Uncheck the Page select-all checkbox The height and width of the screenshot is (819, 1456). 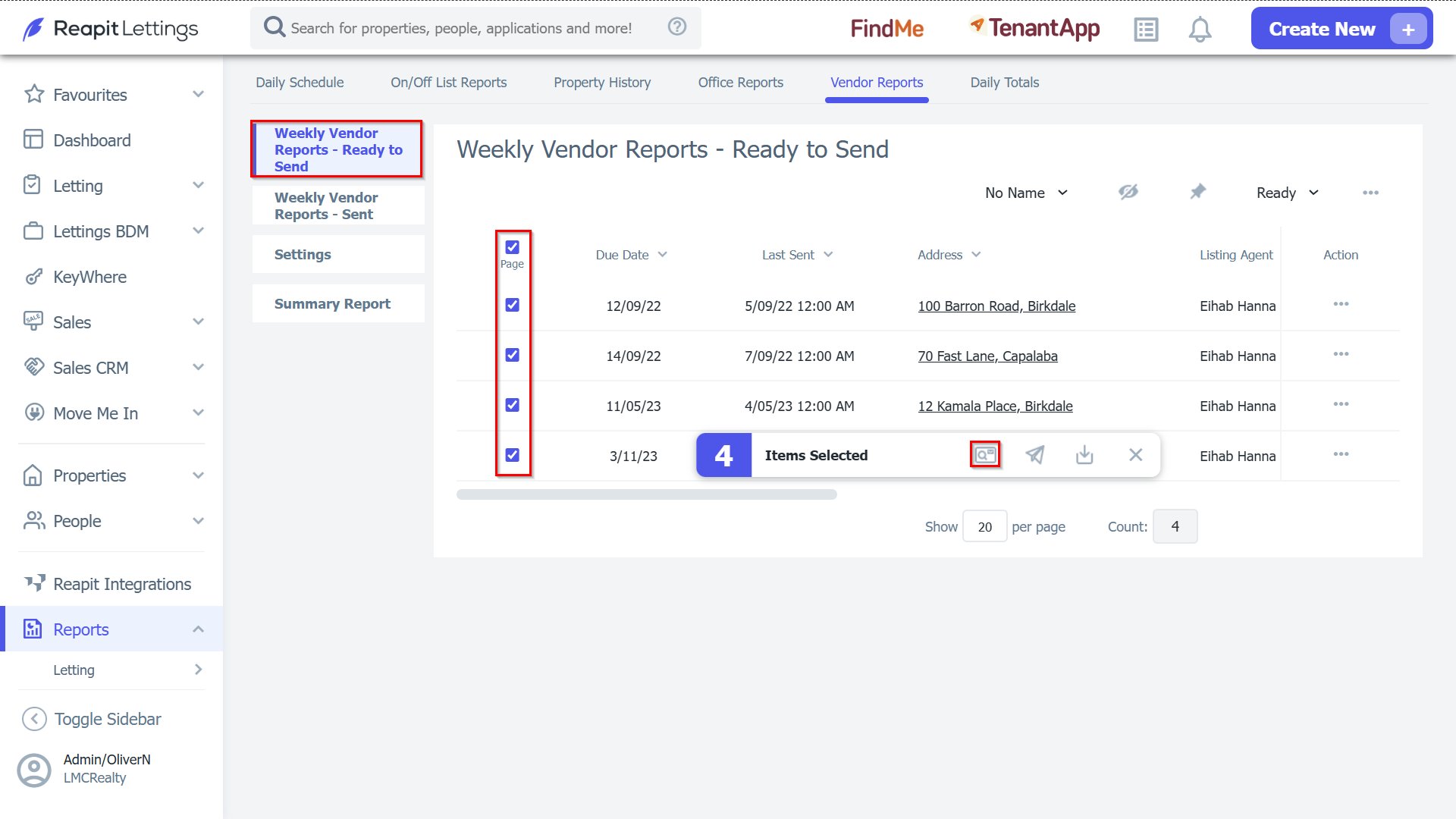pos(513,247)
